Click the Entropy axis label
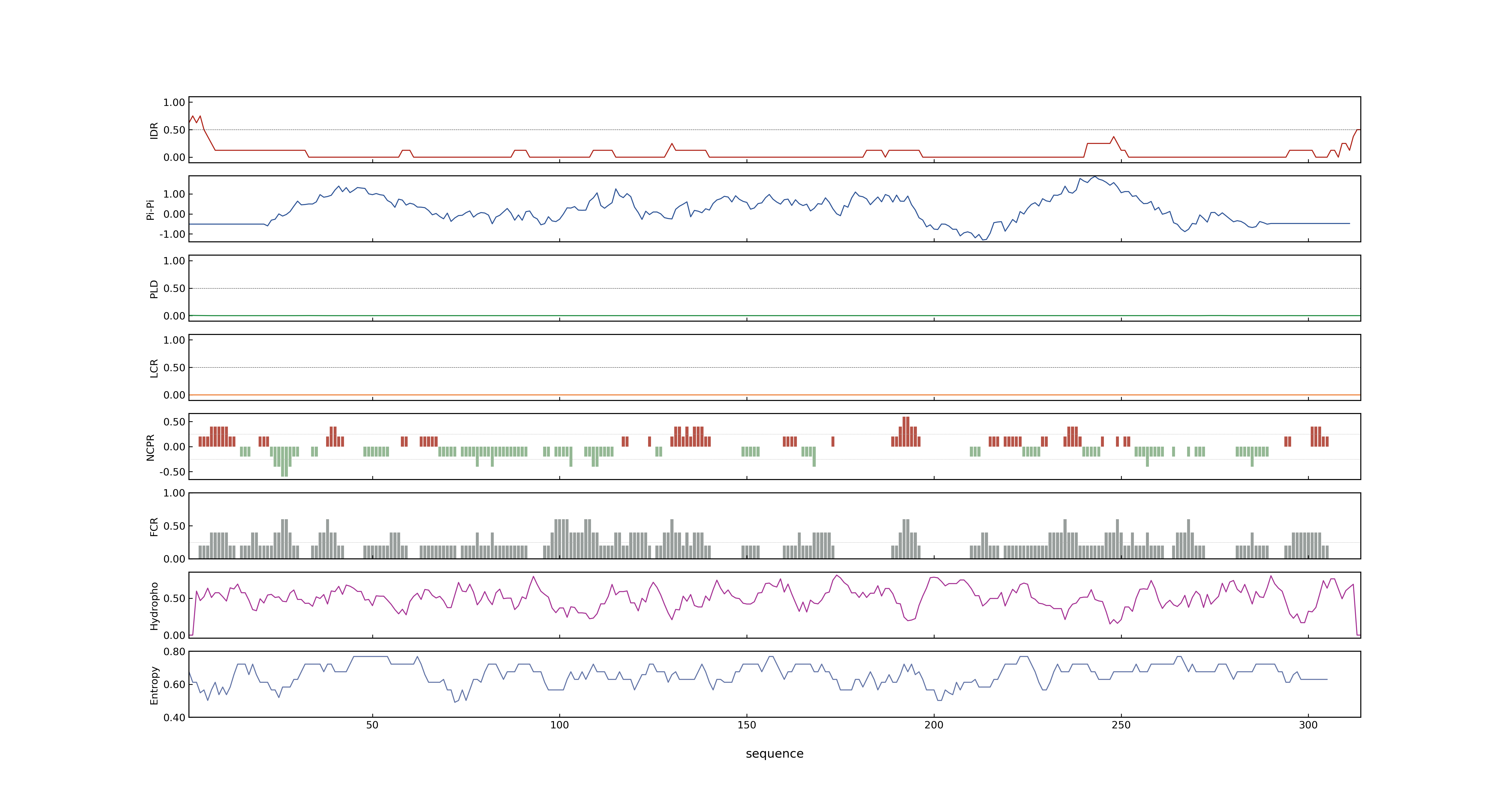 pyautogui.click(x=154, y=685)
